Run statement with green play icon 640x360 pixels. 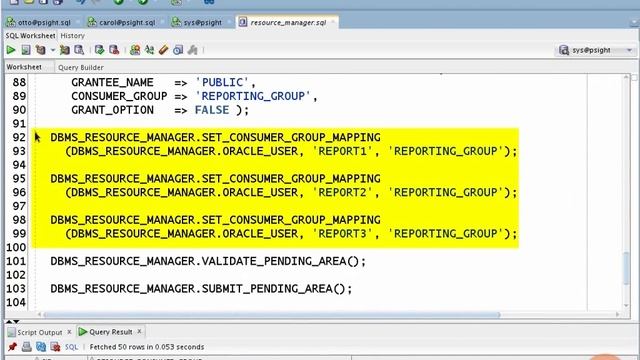point(11,50)
